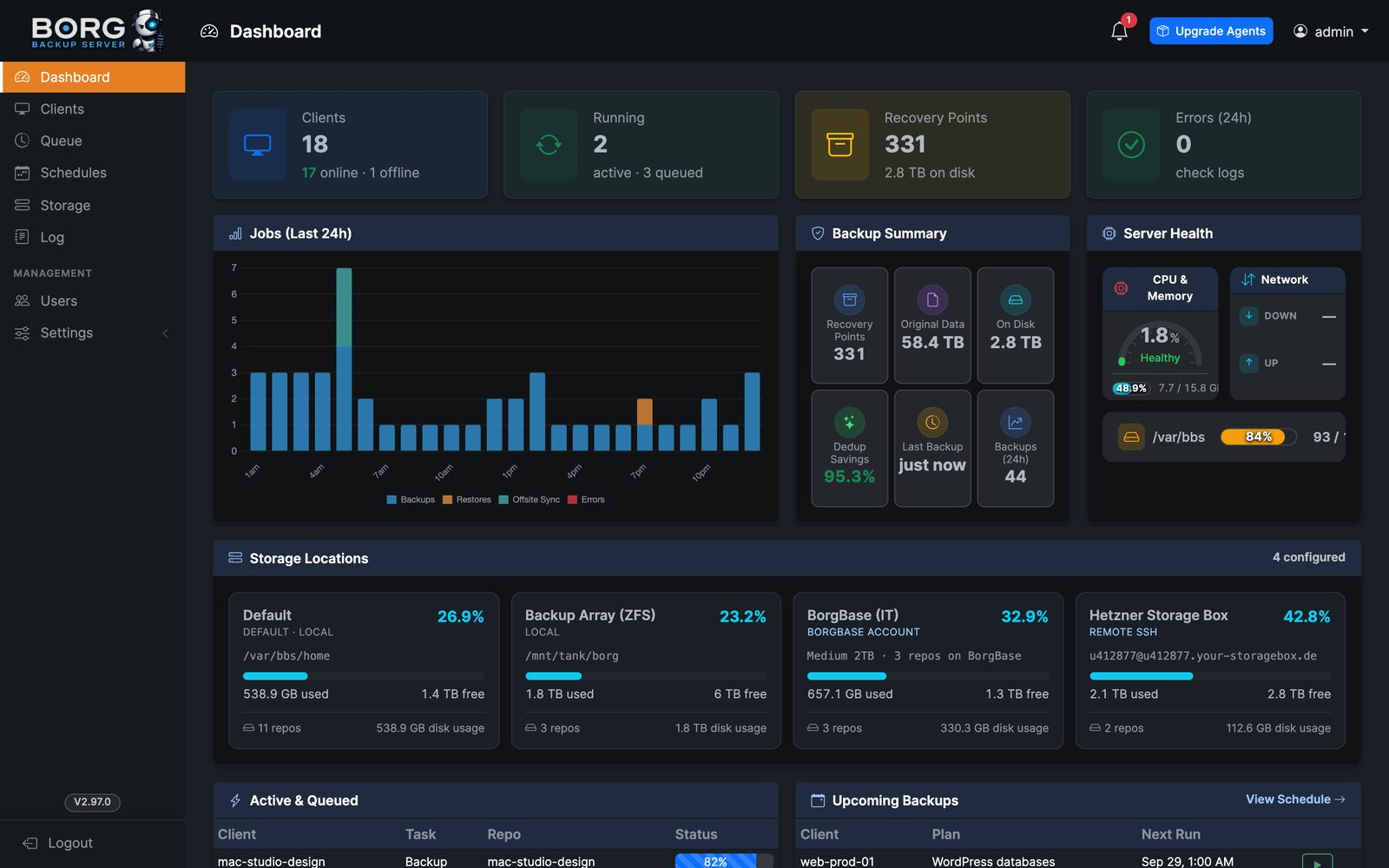Click the Status column header
1389x868 pixels.
(x=696, y=834)
